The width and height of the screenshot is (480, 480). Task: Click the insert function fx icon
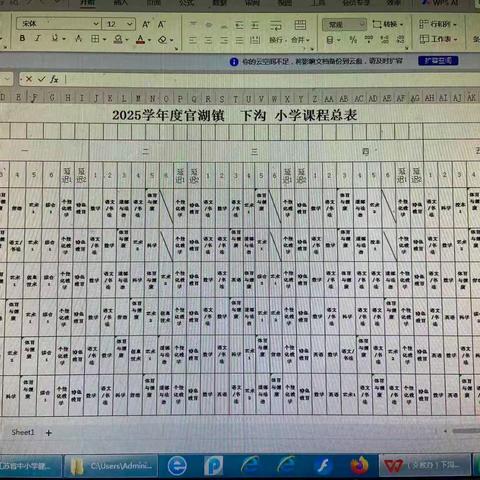click(x=54, y=79)
